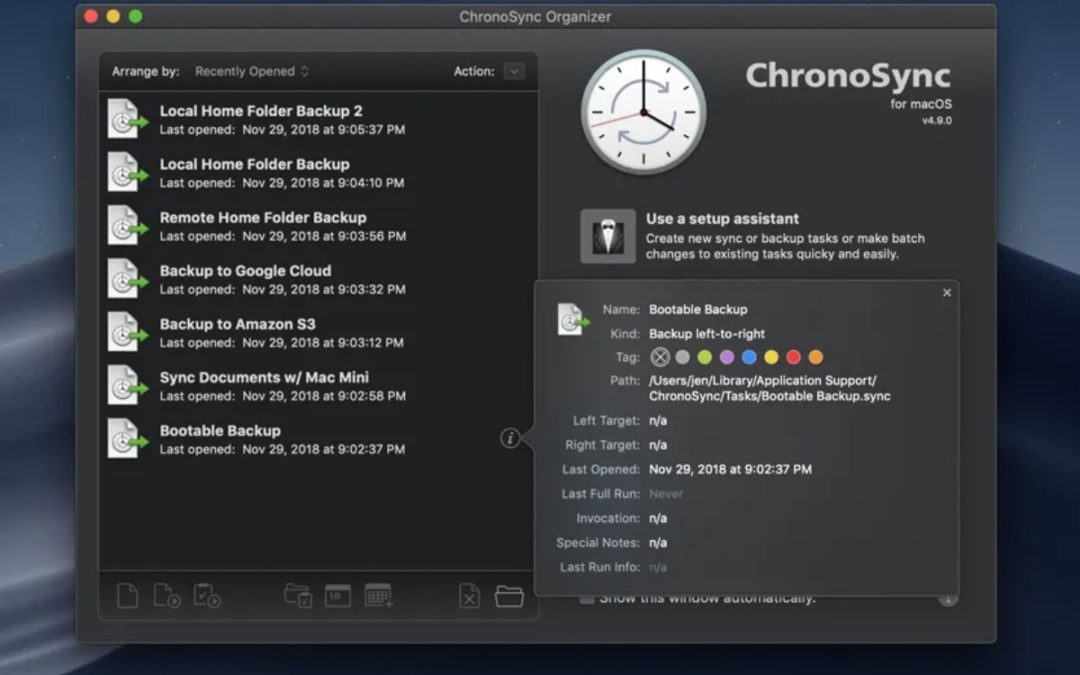1080x675 pixels.
Task: Close the Bootable Backup info popover
Action: [x=947, y=293]
